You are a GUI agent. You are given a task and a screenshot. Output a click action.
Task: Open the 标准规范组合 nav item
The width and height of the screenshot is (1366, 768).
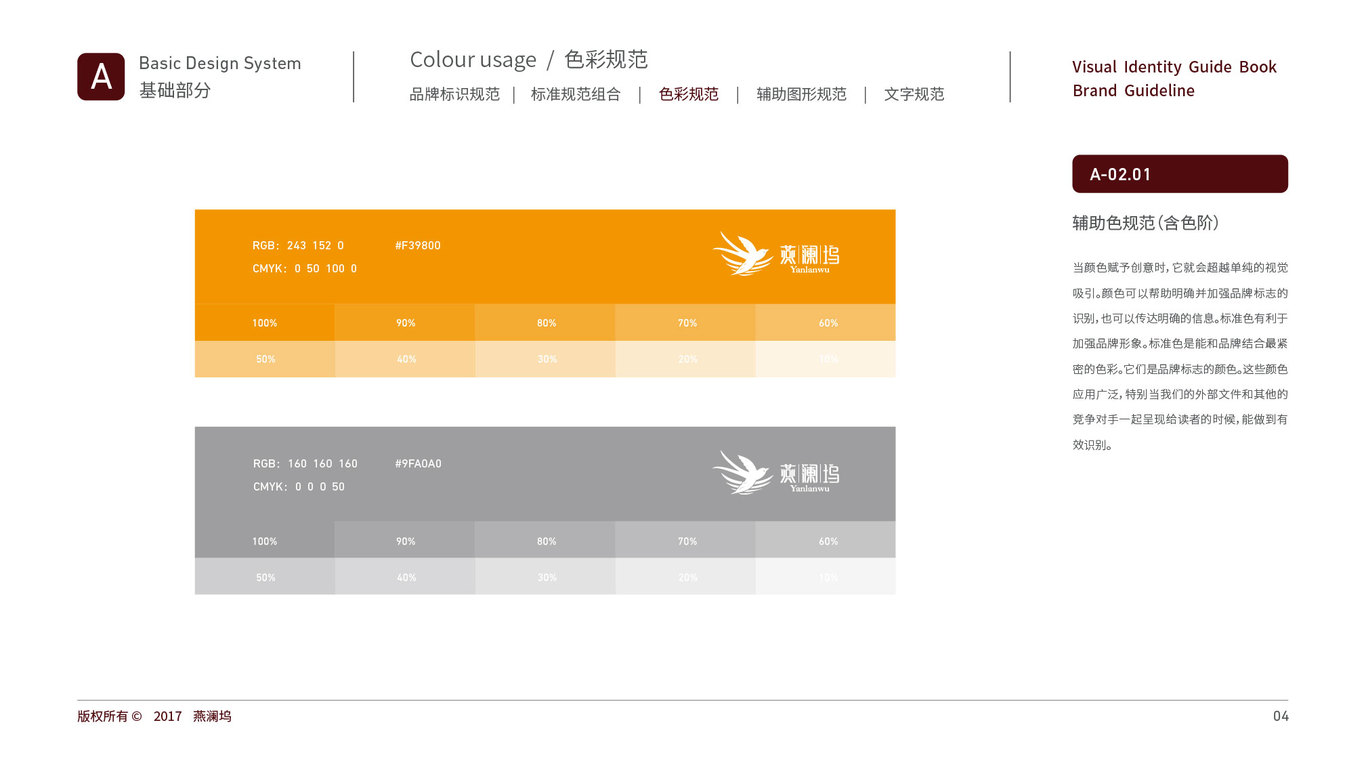[x=576, y=94]
